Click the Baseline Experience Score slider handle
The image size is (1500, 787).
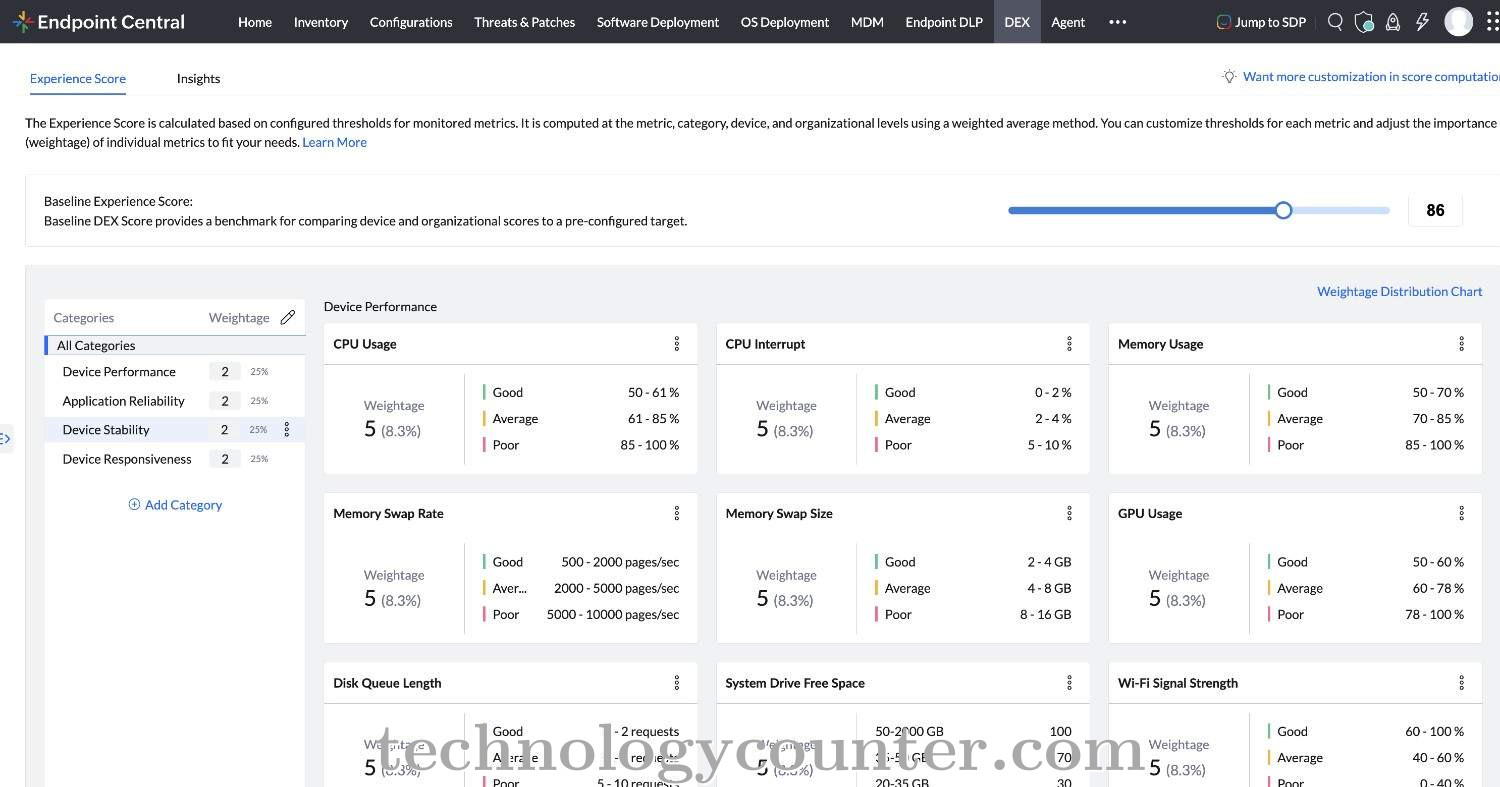tap(1284, 210)
